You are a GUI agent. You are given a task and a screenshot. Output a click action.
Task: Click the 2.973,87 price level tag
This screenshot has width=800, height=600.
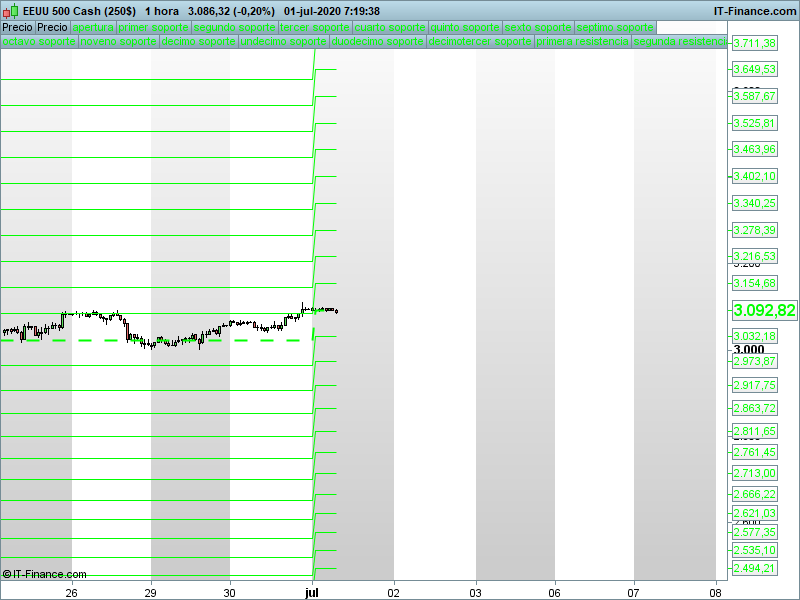755,361
